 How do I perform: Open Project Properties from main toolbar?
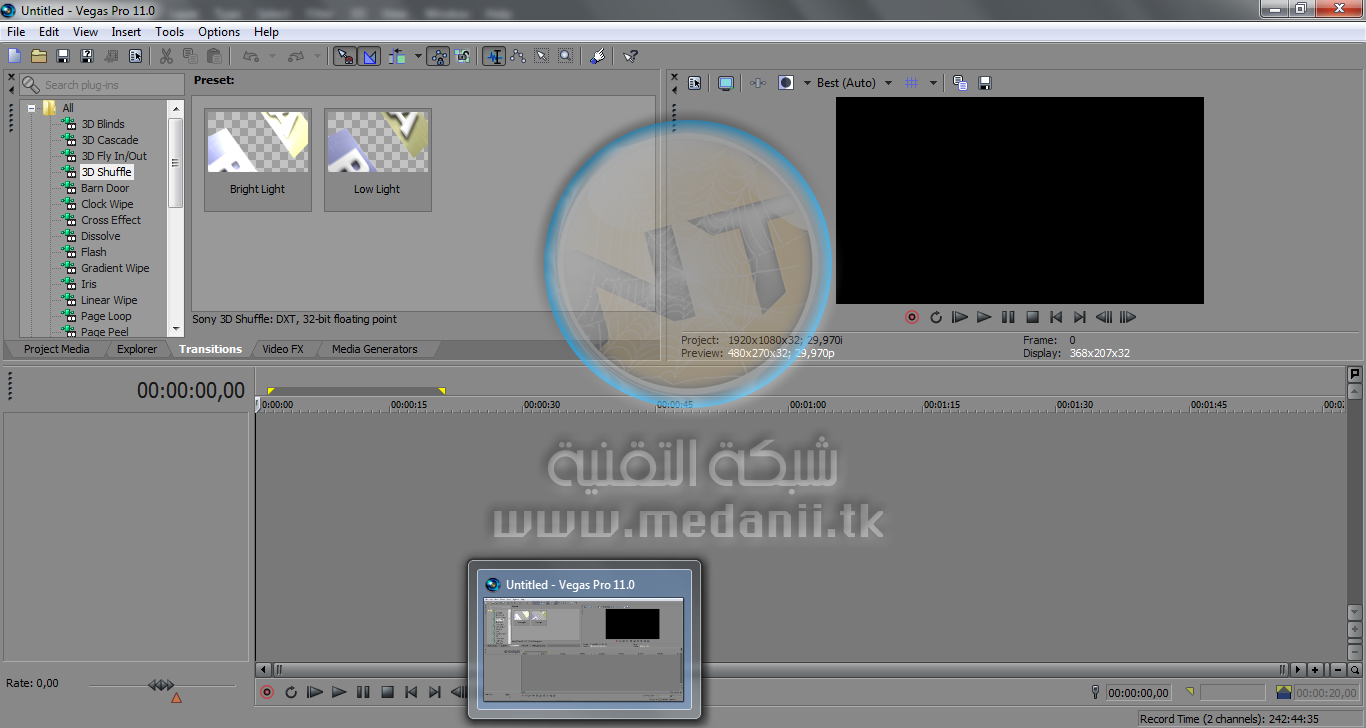135,56
